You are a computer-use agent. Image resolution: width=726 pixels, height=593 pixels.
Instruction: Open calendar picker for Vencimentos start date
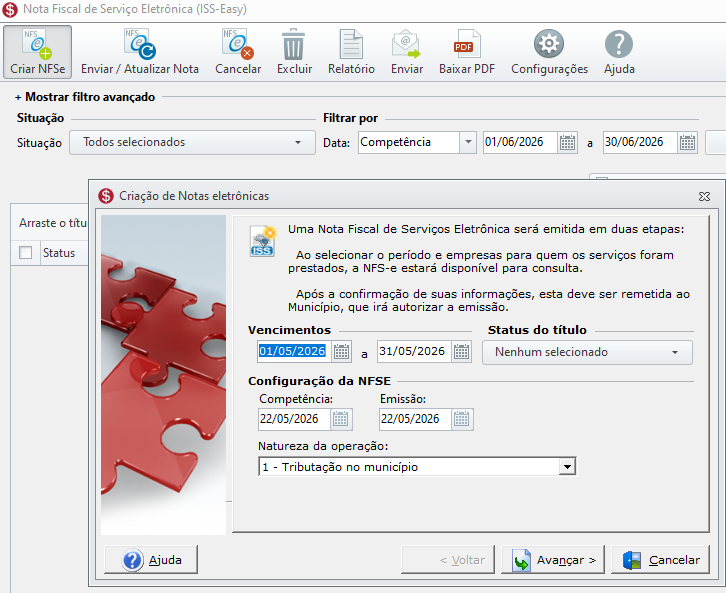[342, 351]
